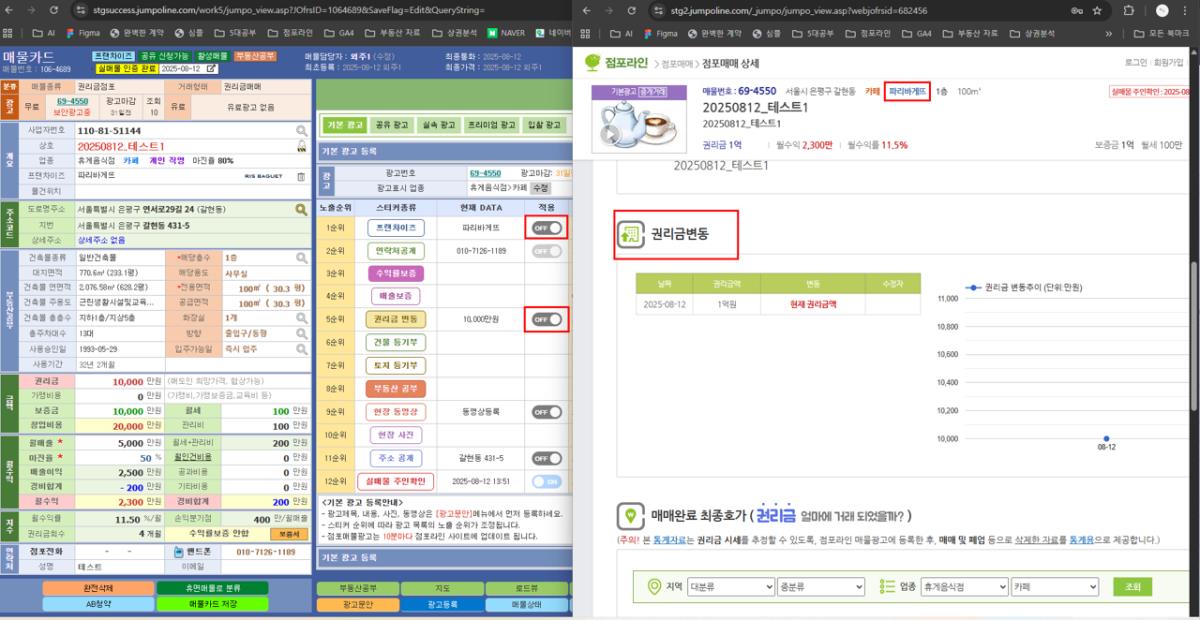Toggle the 주소 공개 switch
This screenshot has width=1200, height=620.
pos(546,458)
